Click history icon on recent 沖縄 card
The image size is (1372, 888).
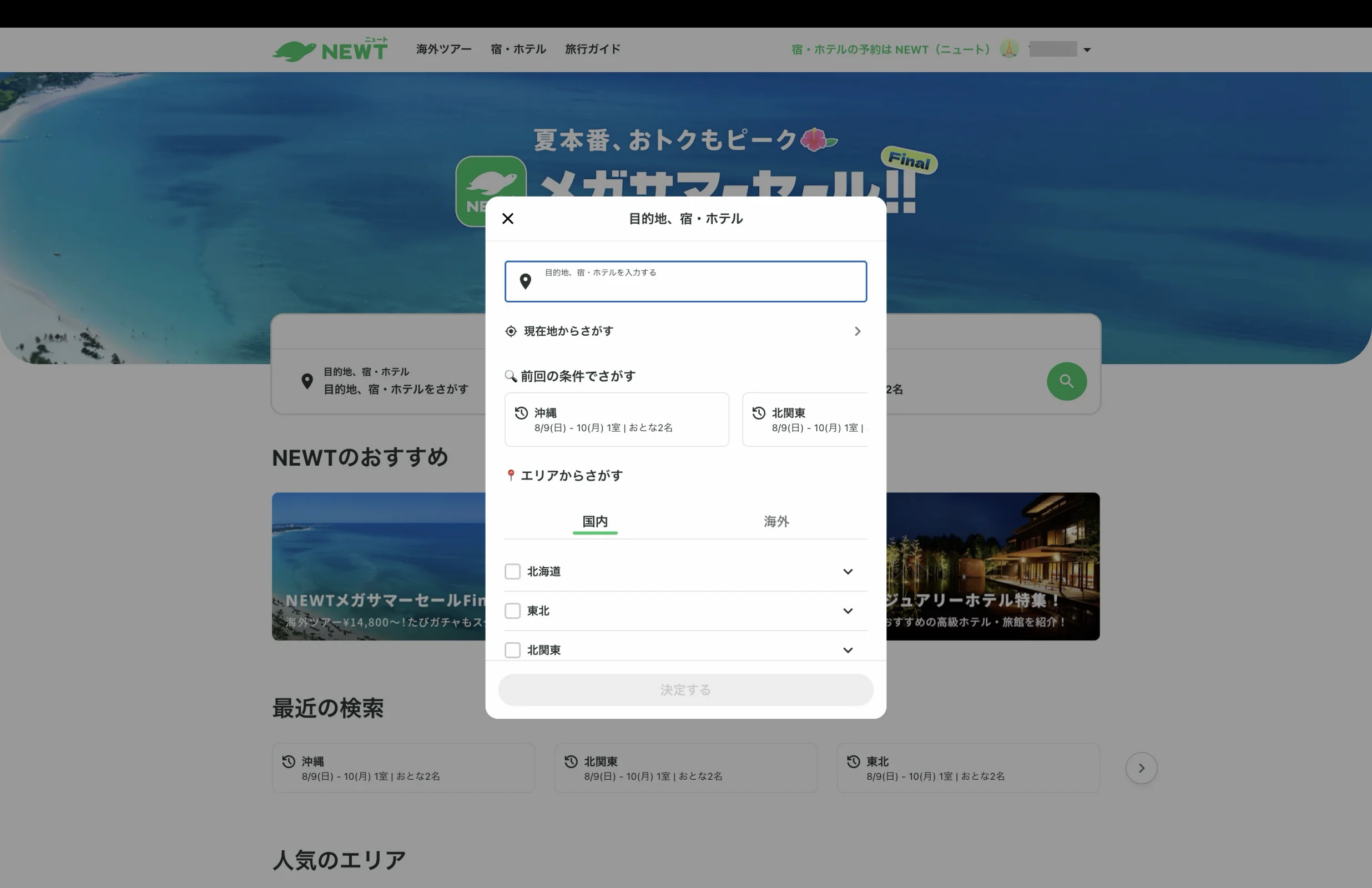tap(289, 761)
